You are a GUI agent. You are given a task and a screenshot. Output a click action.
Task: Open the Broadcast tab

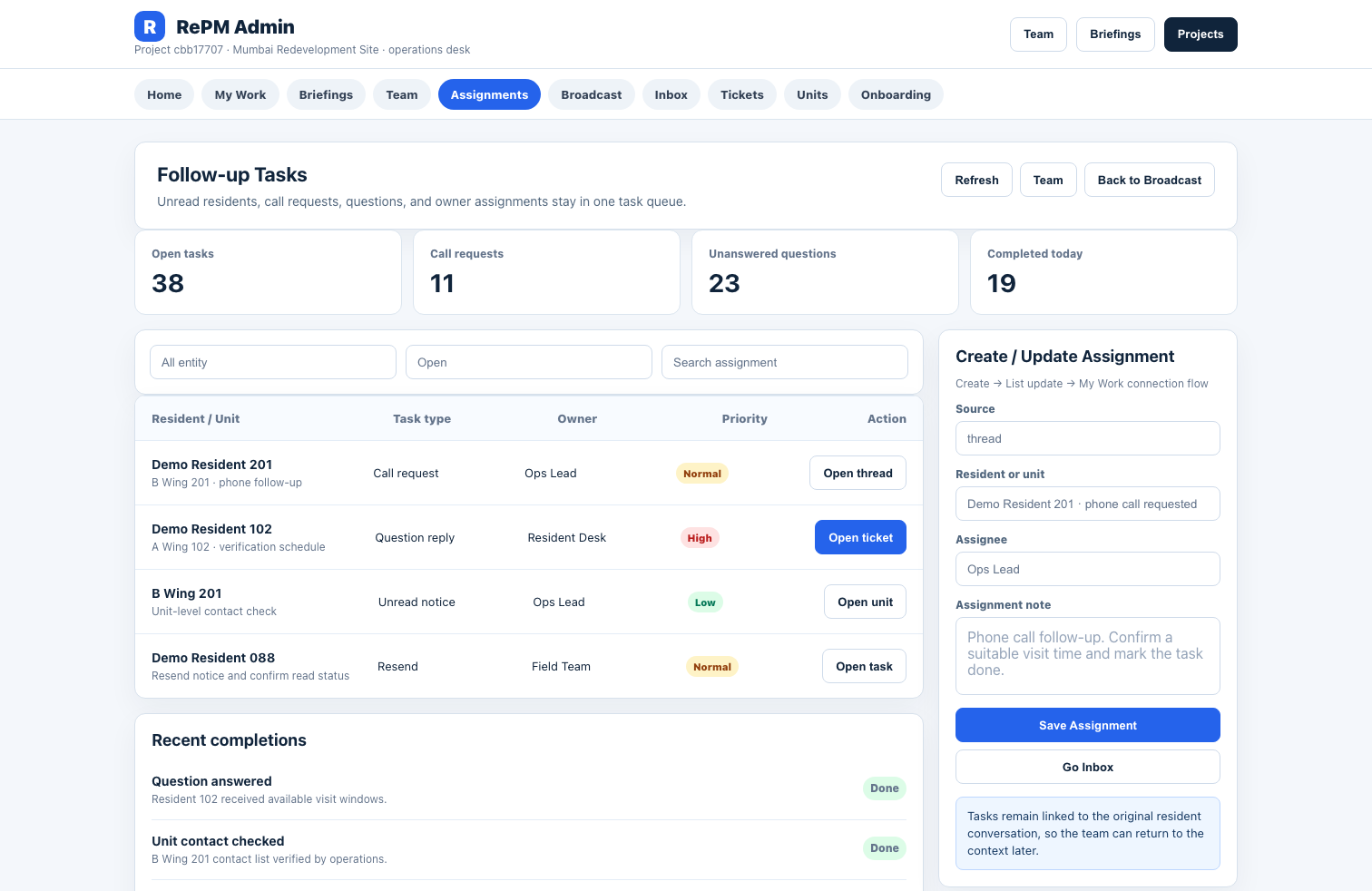click(x=592, y=94)
